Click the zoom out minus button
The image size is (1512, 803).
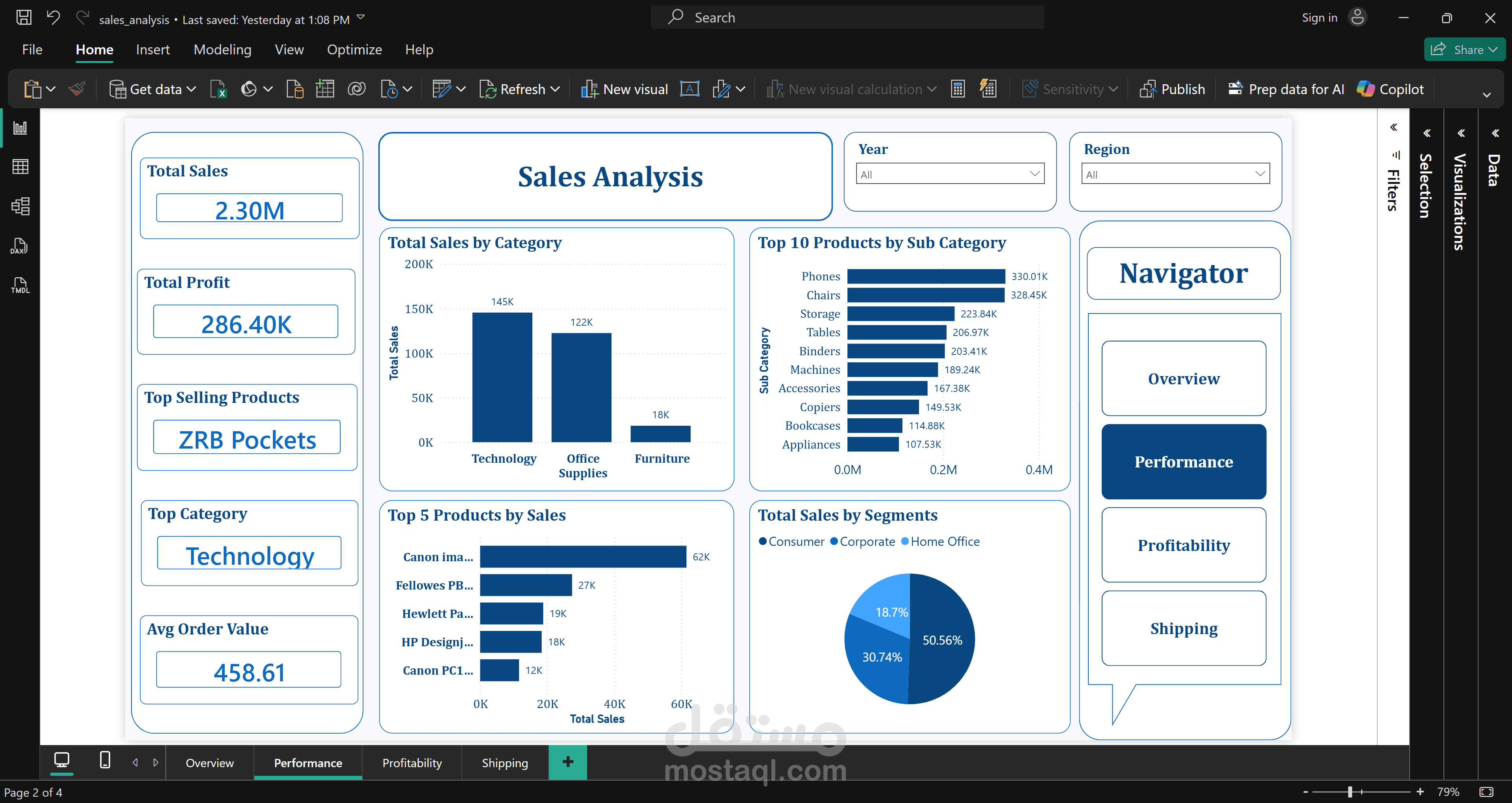[x=1305, y=792]
